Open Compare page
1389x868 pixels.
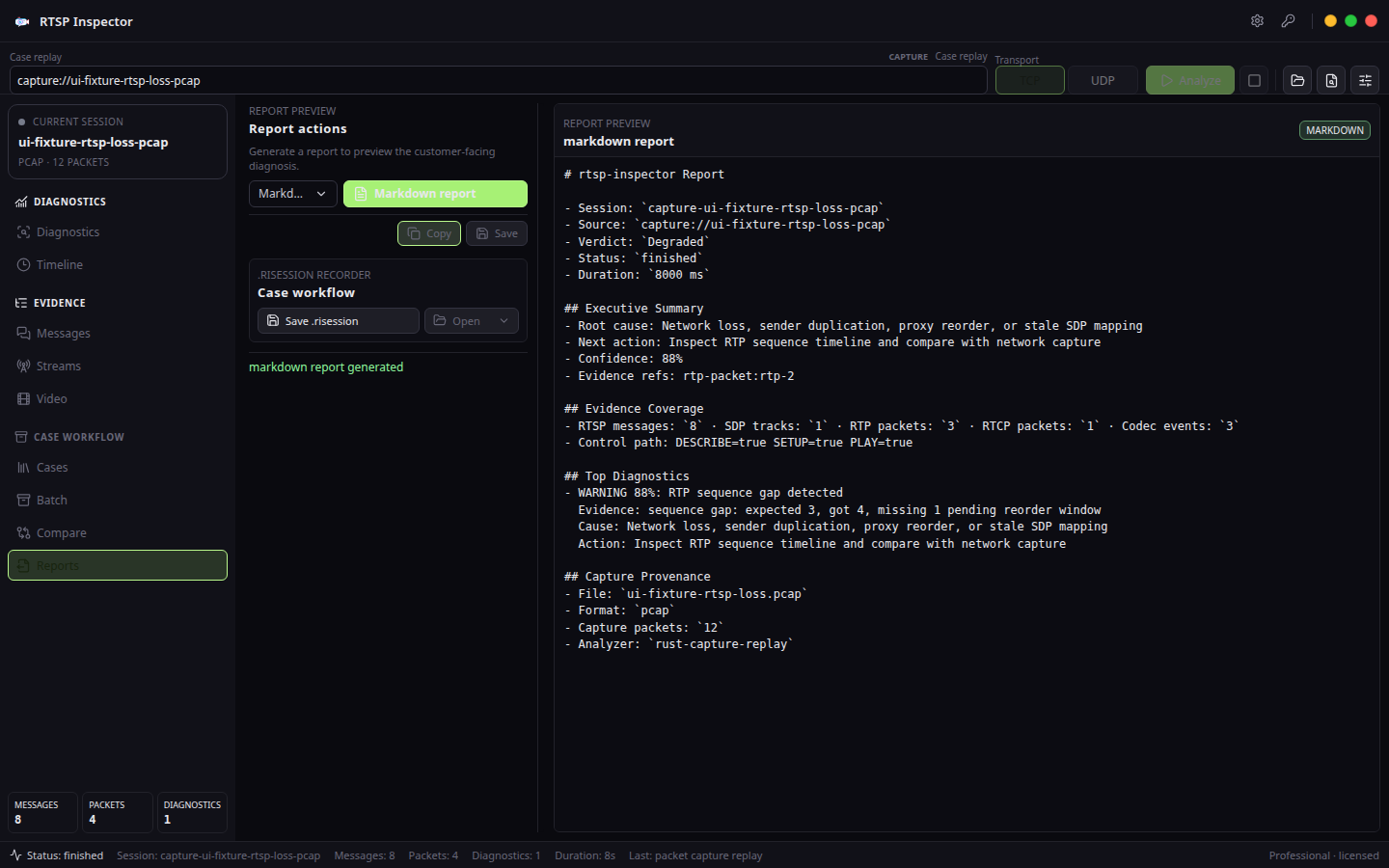[x=118, y=533]
